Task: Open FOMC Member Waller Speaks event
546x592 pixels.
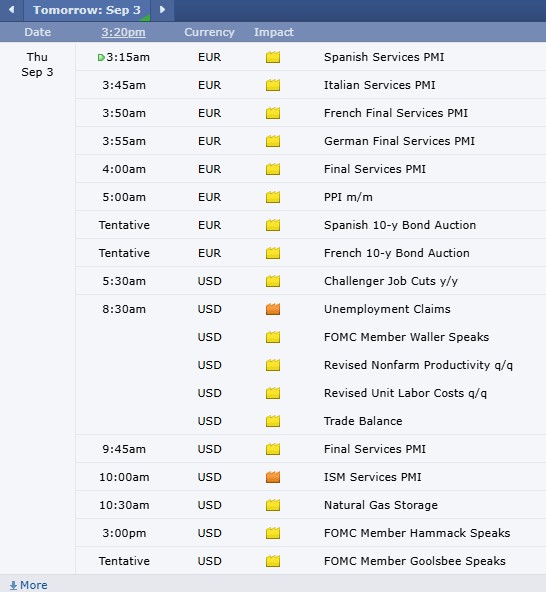Action: pyautogui.click(x=406, y=337)
